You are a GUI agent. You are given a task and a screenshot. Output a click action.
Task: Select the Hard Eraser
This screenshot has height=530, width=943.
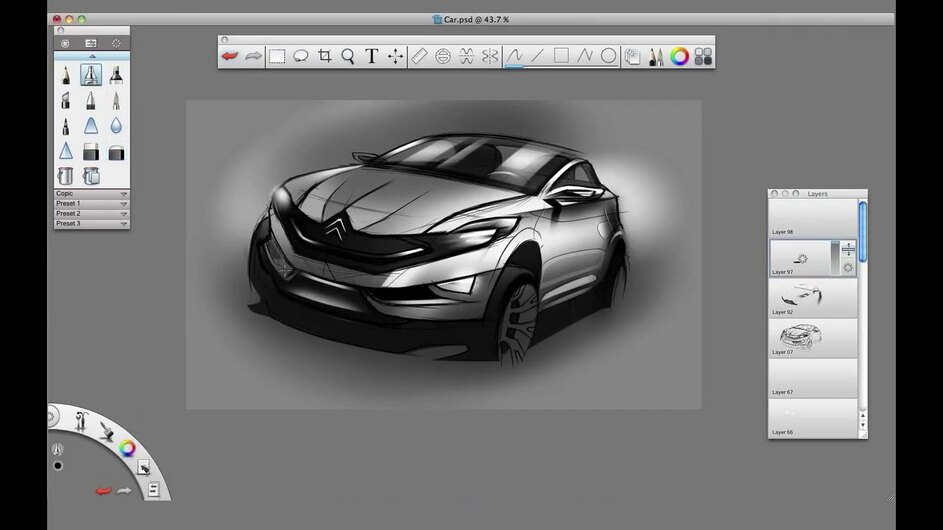click(x=91, y=152)
